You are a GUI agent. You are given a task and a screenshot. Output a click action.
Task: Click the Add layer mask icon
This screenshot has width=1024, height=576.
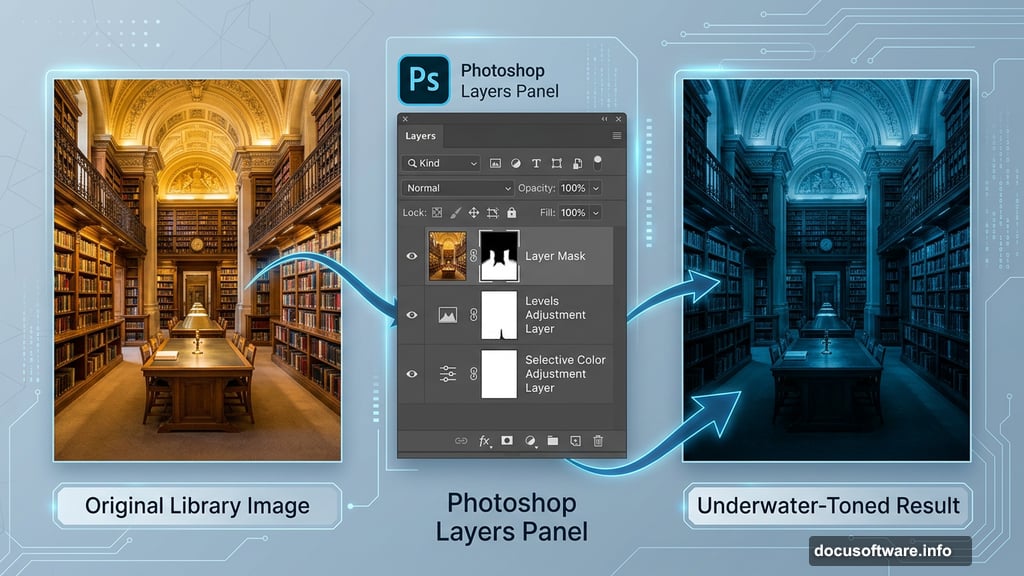pyautogui.click(x=507, y=441)
